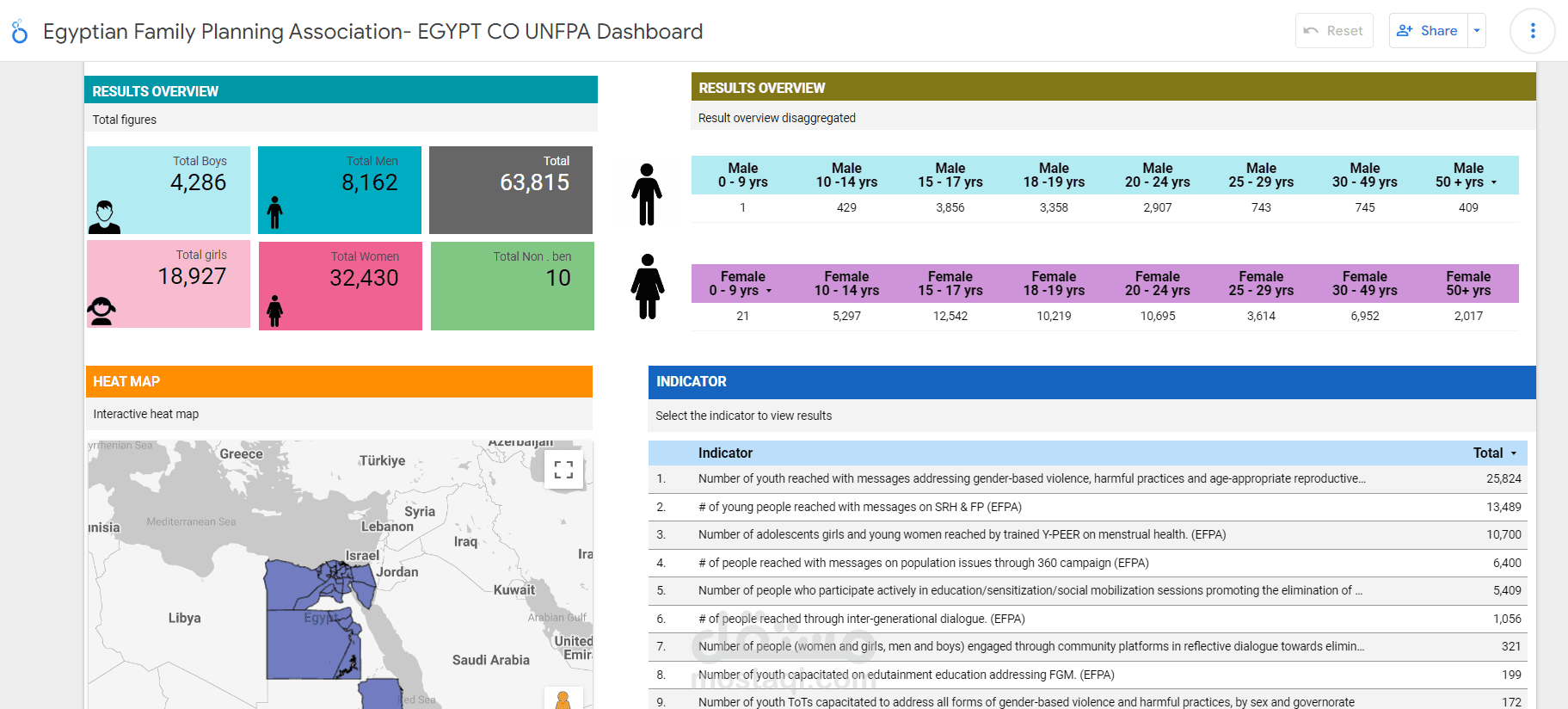The image size is (1568, 709).
Task: Click the girl avatar in Total girls
Action: click(101, 311)
